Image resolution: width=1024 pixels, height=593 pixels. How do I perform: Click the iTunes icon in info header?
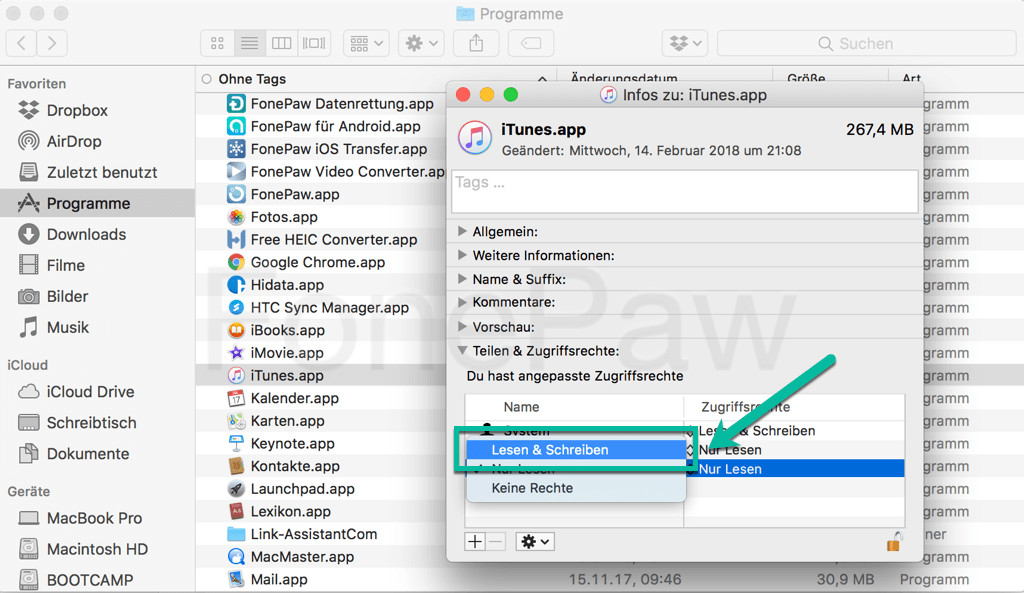click(475, 138)
